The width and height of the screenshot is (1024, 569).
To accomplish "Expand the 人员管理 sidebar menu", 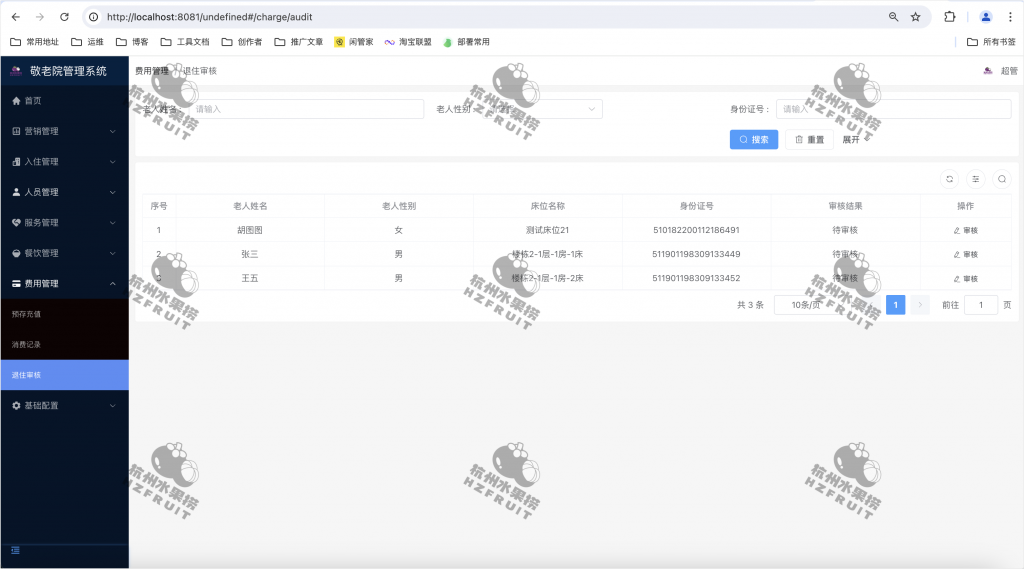I will [x=65, y=192].
